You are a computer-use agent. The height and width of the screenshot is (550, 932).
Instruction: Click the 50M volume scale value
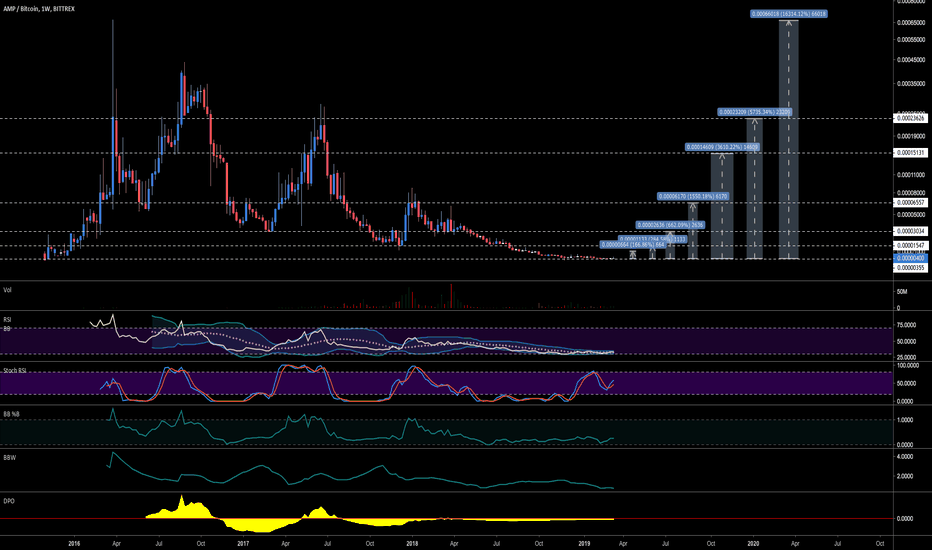[902, 292]
